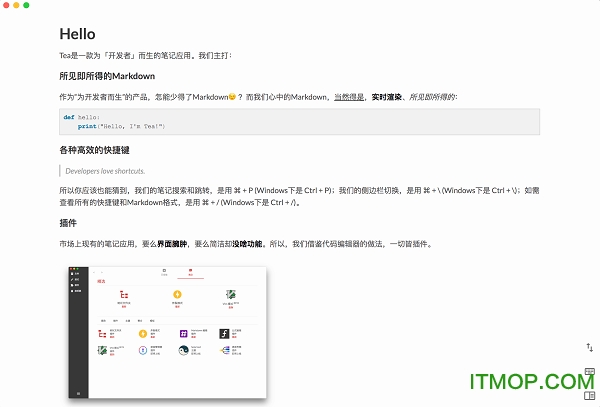Click the bold "没啥功能" text

click(x=248, y=244)
